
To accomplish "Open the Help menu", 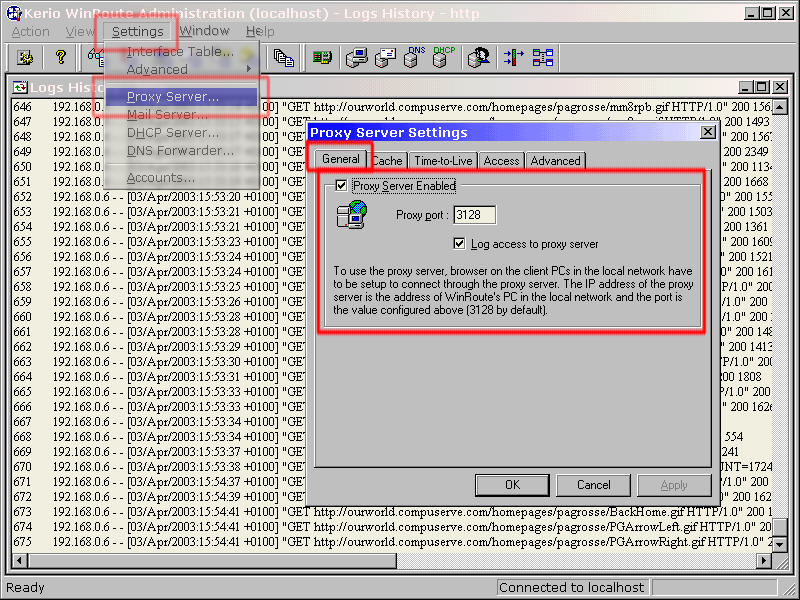I will (260, 32).
